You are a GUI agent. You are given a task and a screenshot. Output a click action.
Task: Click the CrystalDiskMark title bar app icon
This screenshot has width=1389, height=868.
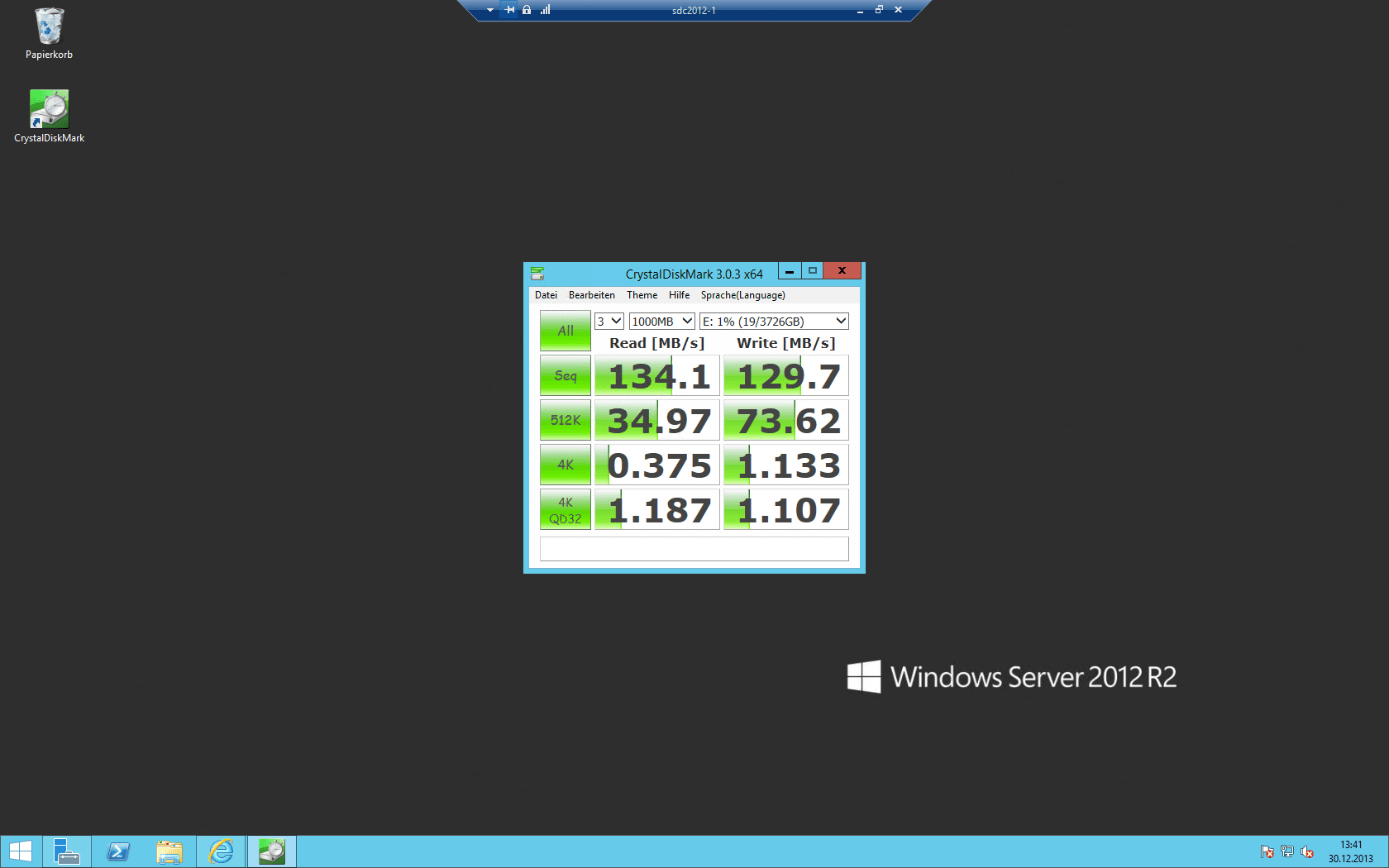pyautogui.click(x=537, y=274)
